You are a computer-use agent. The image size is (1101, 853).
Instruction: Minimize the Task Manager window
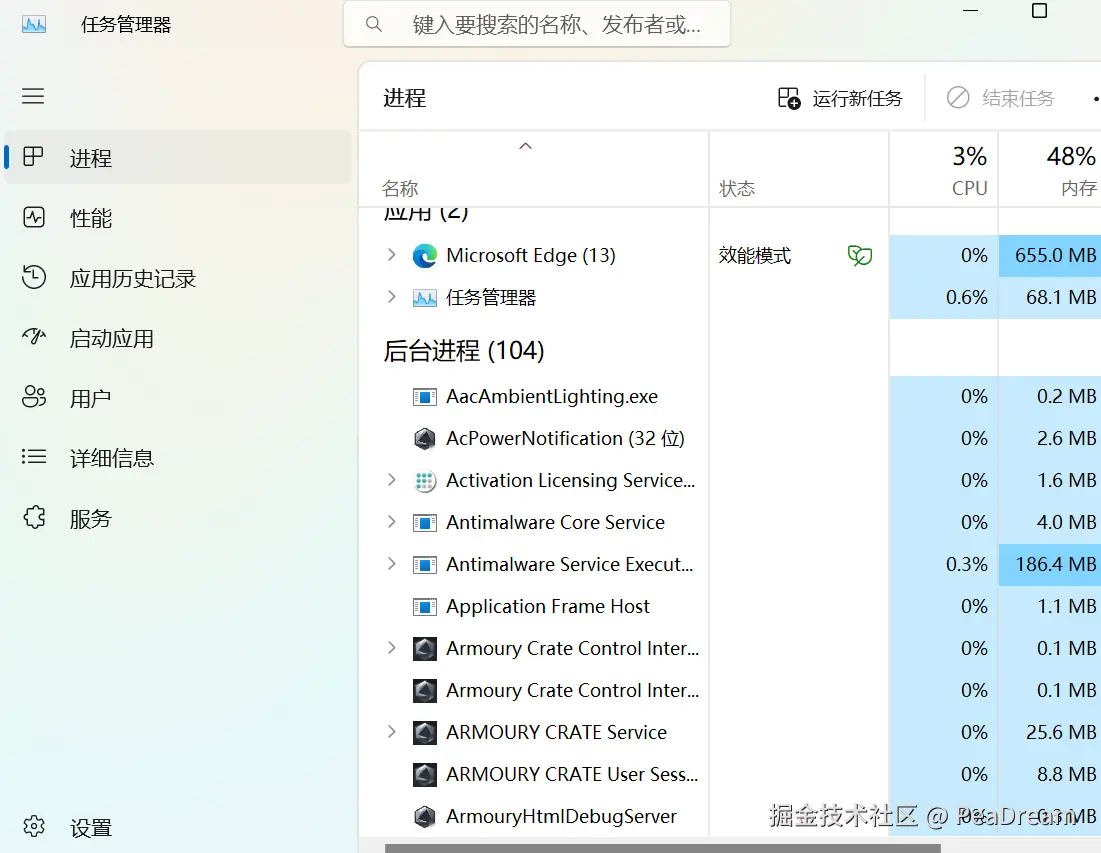point(970,11)
